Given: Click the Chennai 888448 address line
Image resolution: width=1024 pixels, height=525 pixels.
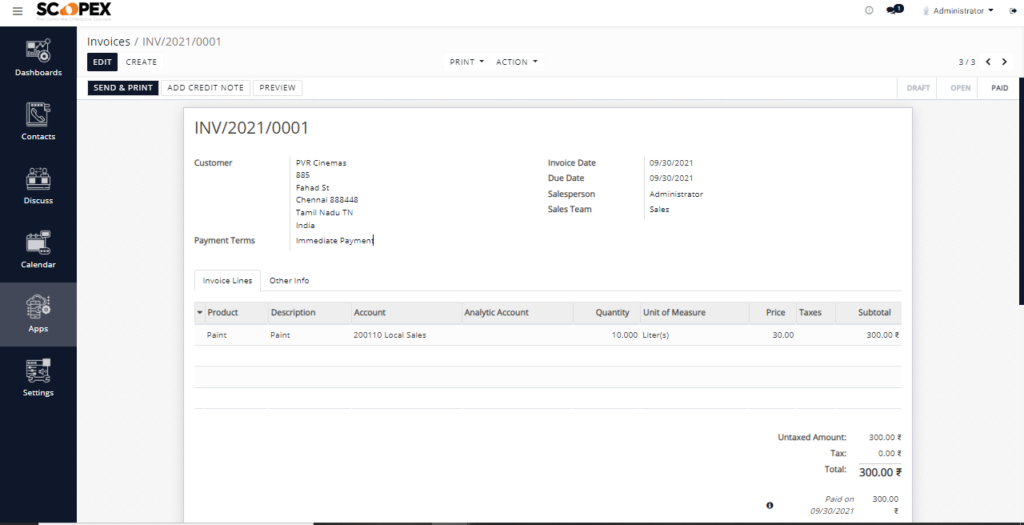Looking at the screenshot, I should (x=327, y=200).
